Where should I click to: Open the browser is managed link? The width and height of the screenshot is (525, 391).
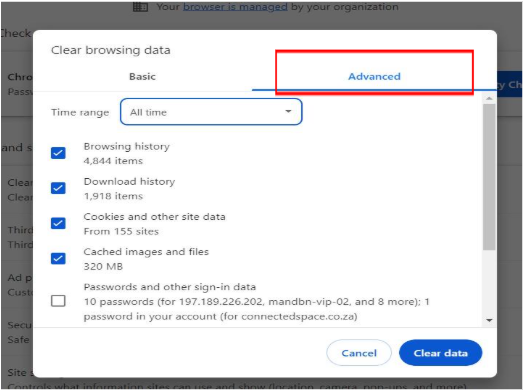coord(235,6)
